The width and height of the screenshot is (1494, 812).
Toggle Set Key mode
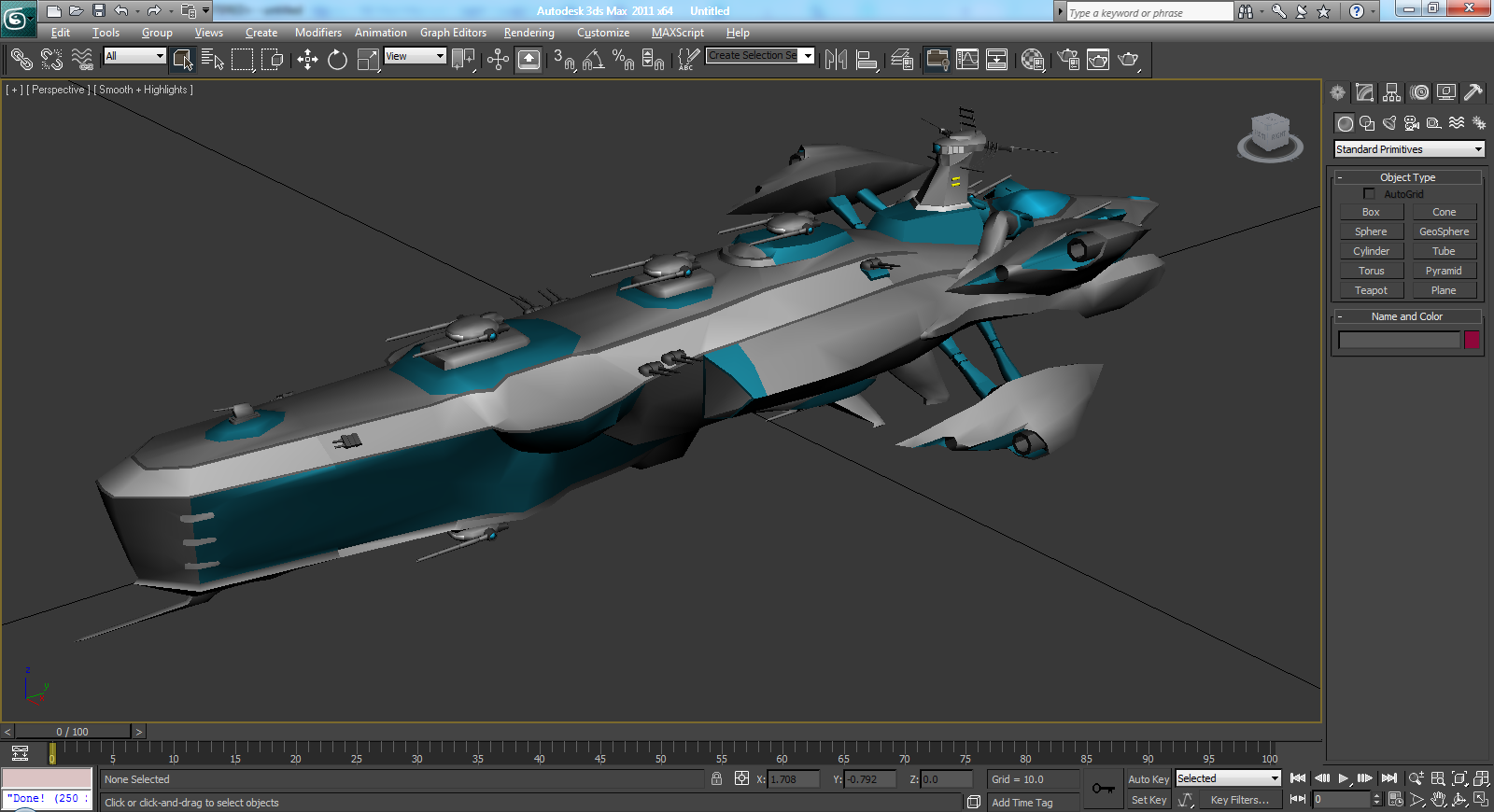[1149, 800]
